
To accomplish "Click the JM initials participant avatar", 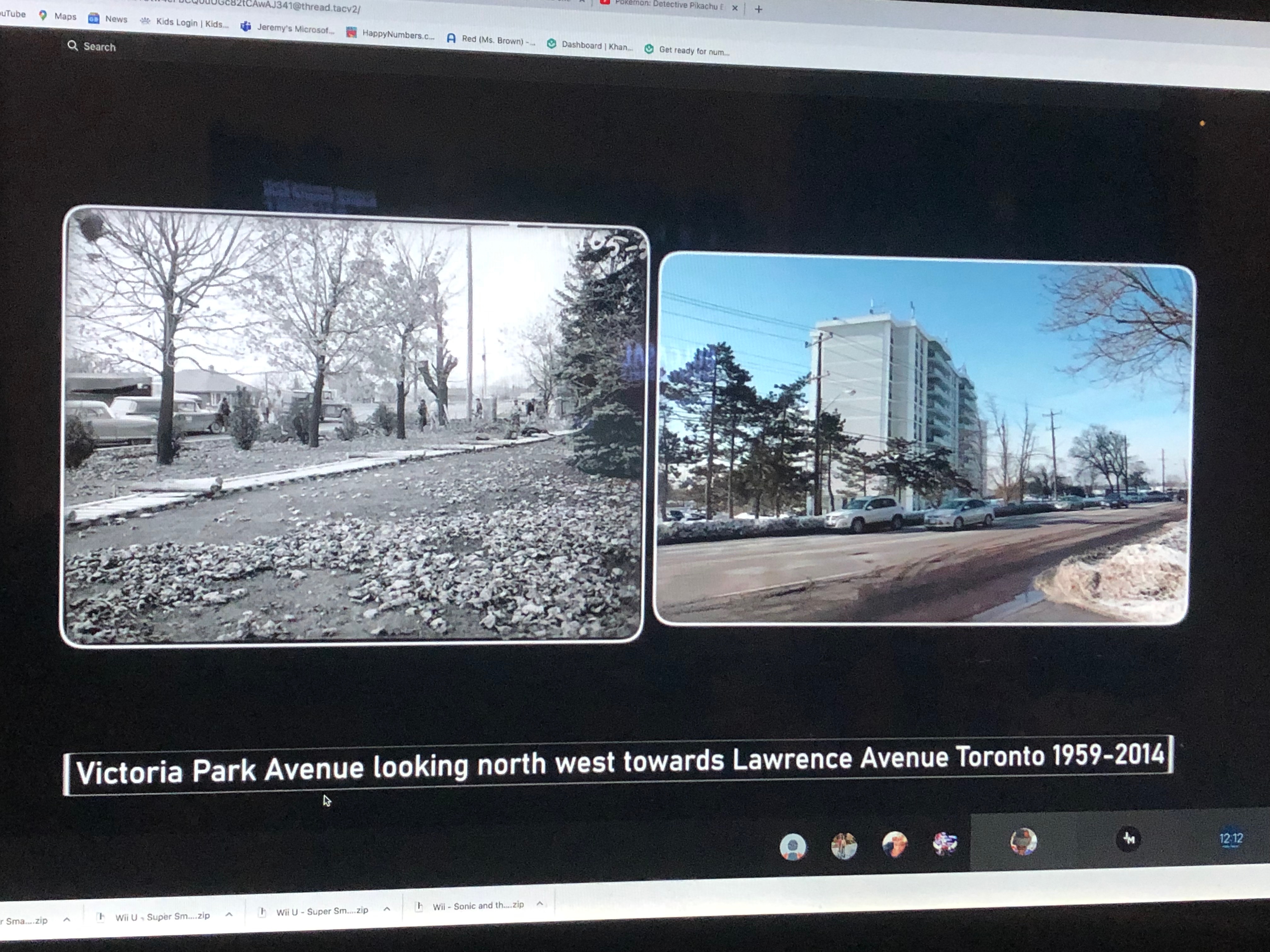I will pos(1128,840).
